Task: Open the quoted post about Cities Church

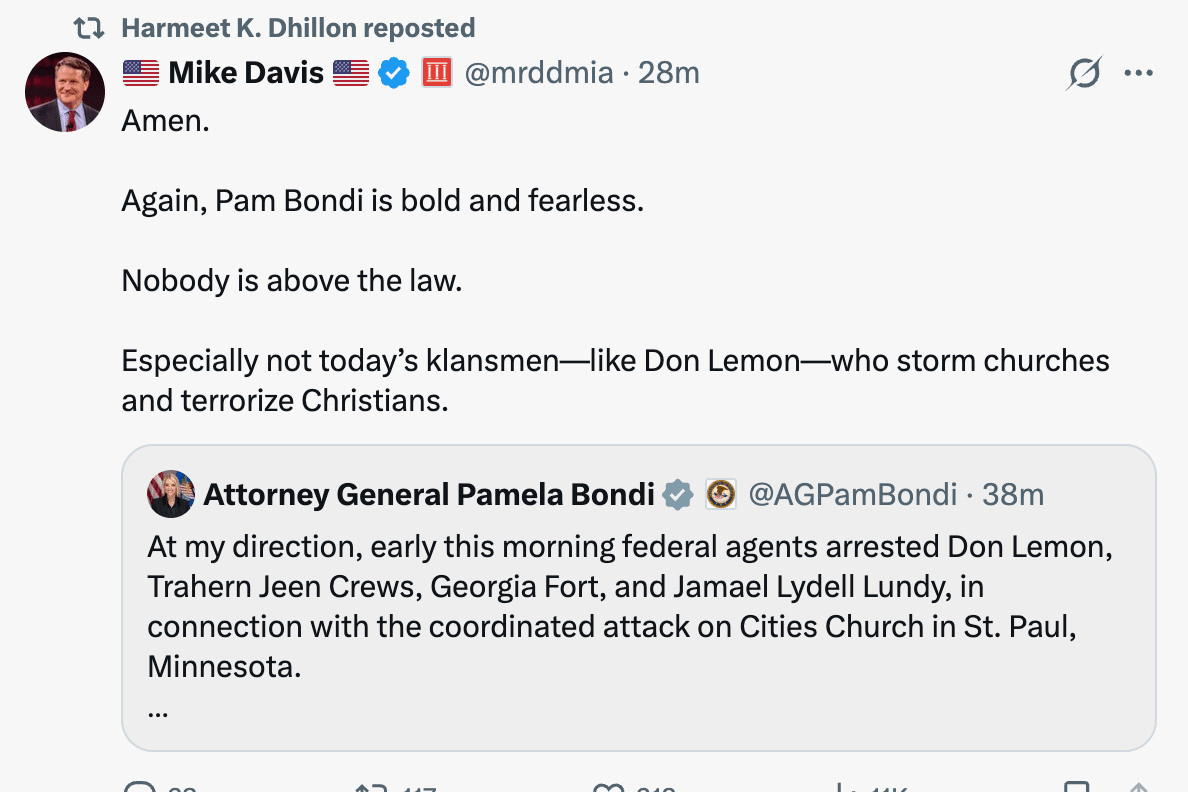Action: [x=630, y=605]
